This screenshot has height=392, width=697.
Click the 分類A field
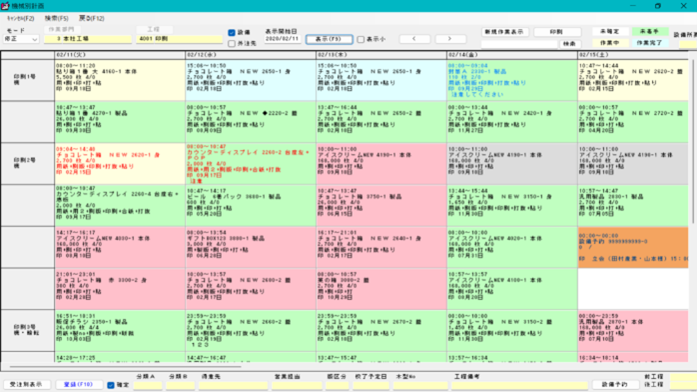pyautogui.click(x=148, y=385)
